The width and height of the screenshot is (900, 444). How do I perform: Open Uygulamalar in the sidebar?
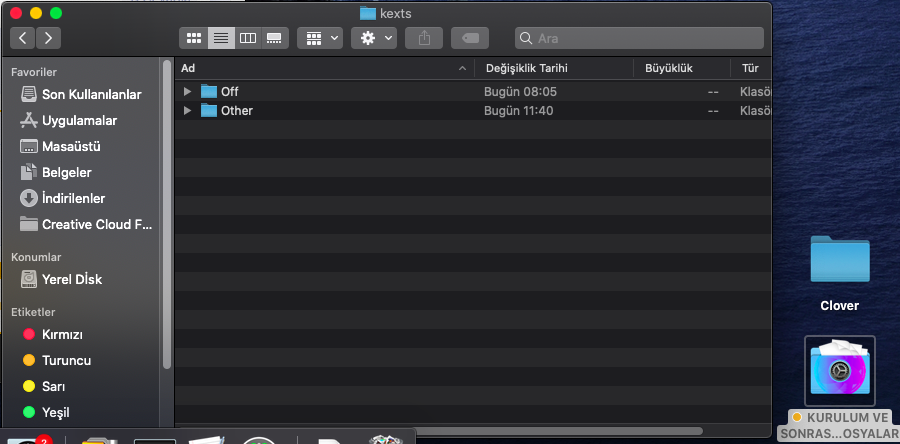tap(79, 120)
